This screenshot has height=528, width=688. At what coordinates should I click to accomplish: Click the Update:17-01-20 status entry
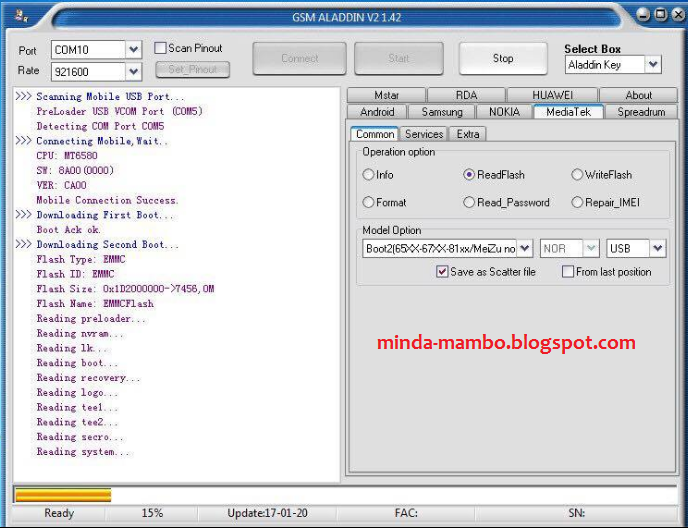coord(267,513)
